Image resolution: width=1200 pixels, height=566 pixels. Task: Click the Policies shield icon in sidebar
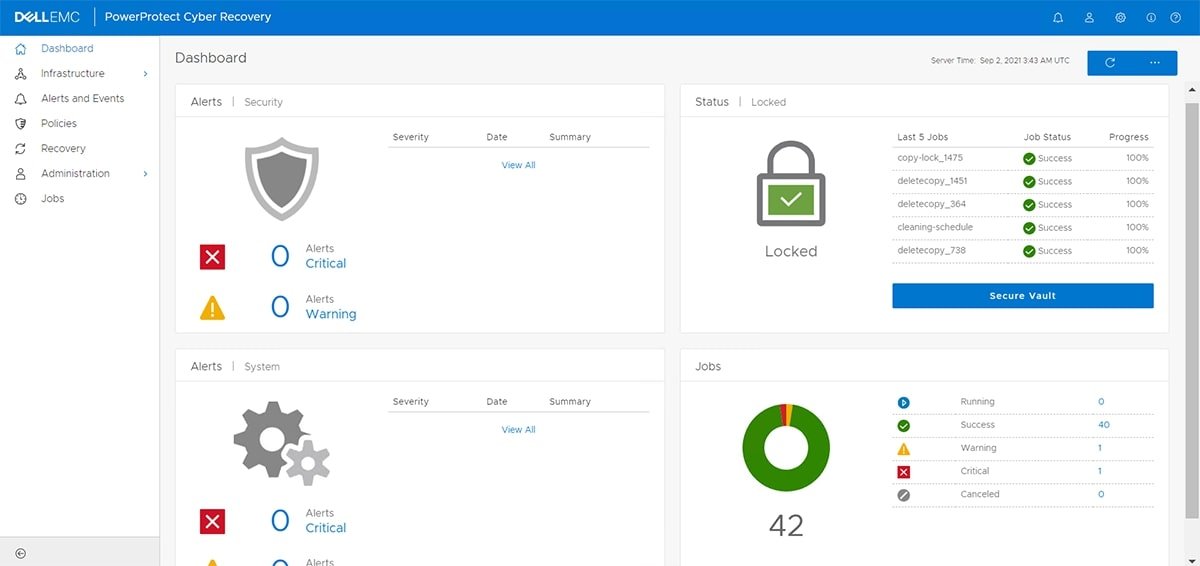20,123
